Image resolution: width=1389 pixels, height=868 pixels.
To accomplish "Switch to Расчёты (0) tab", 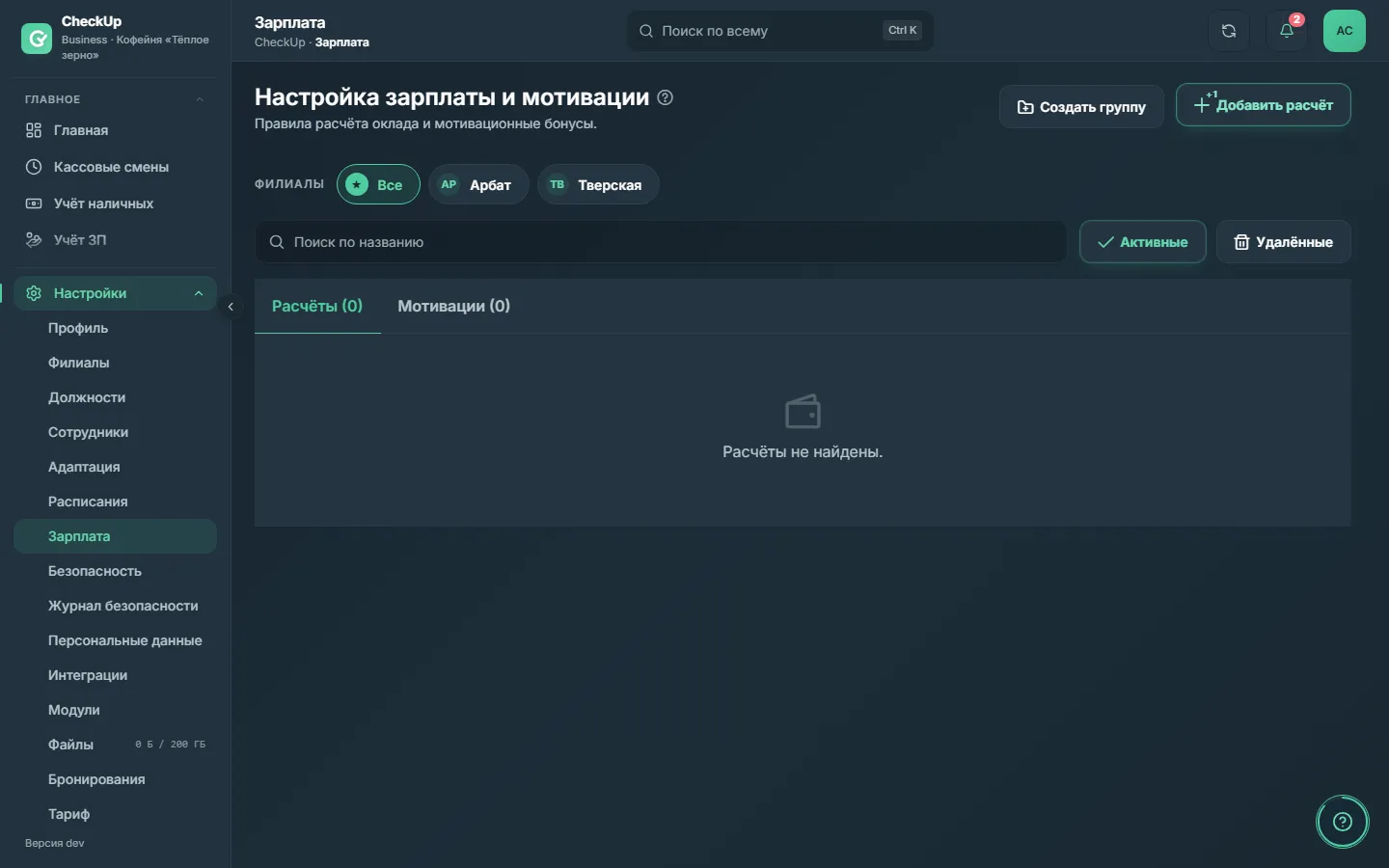I will (x=317, y=306).
